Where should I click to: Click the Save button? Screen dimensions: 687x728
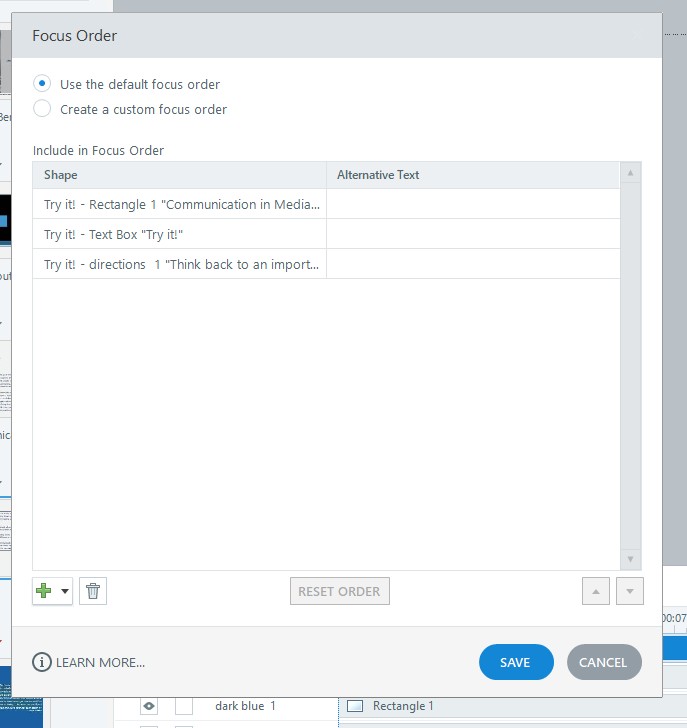(x=516, y=662)
